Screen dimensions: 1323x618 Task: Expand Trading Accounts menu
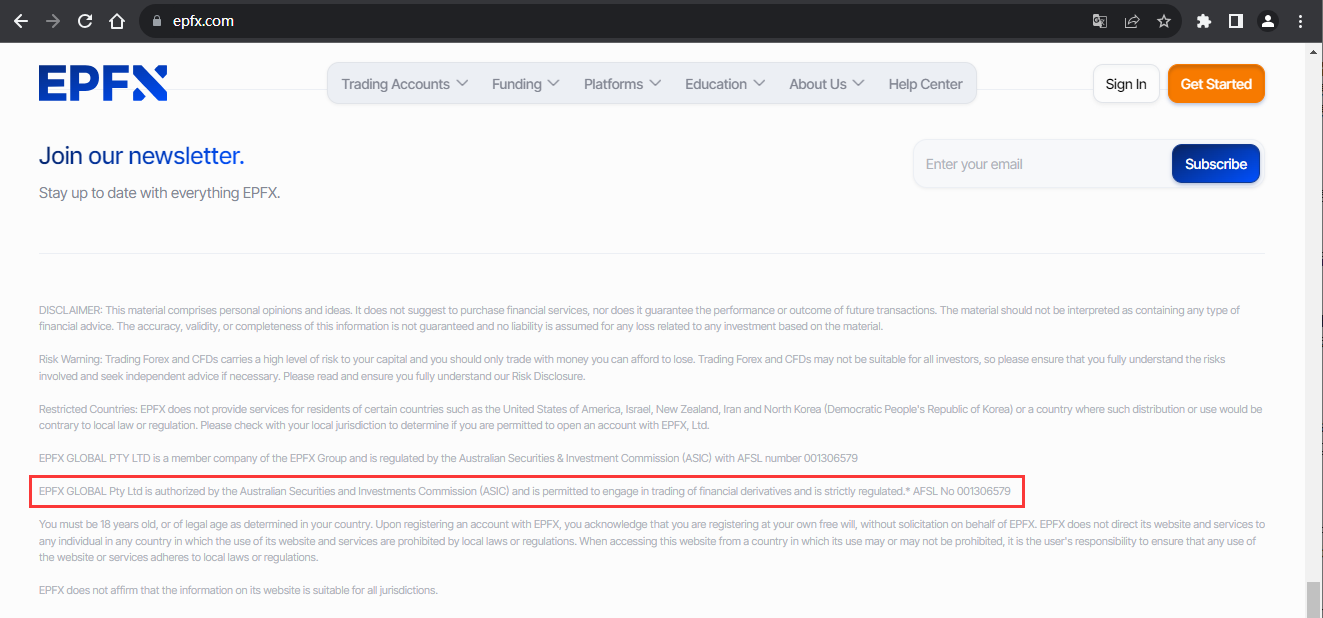pyautogui.click(x=405, y=84)
